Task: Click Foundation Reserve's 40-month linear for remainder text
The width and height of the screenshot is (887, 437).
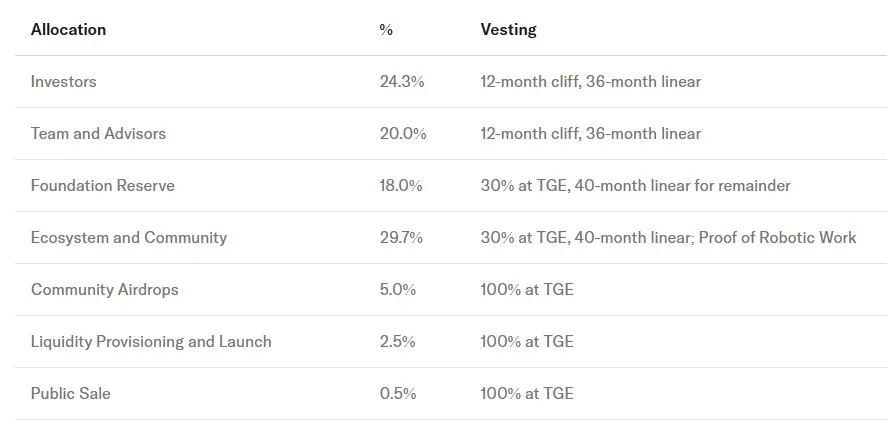Action: tap(683, 186)
